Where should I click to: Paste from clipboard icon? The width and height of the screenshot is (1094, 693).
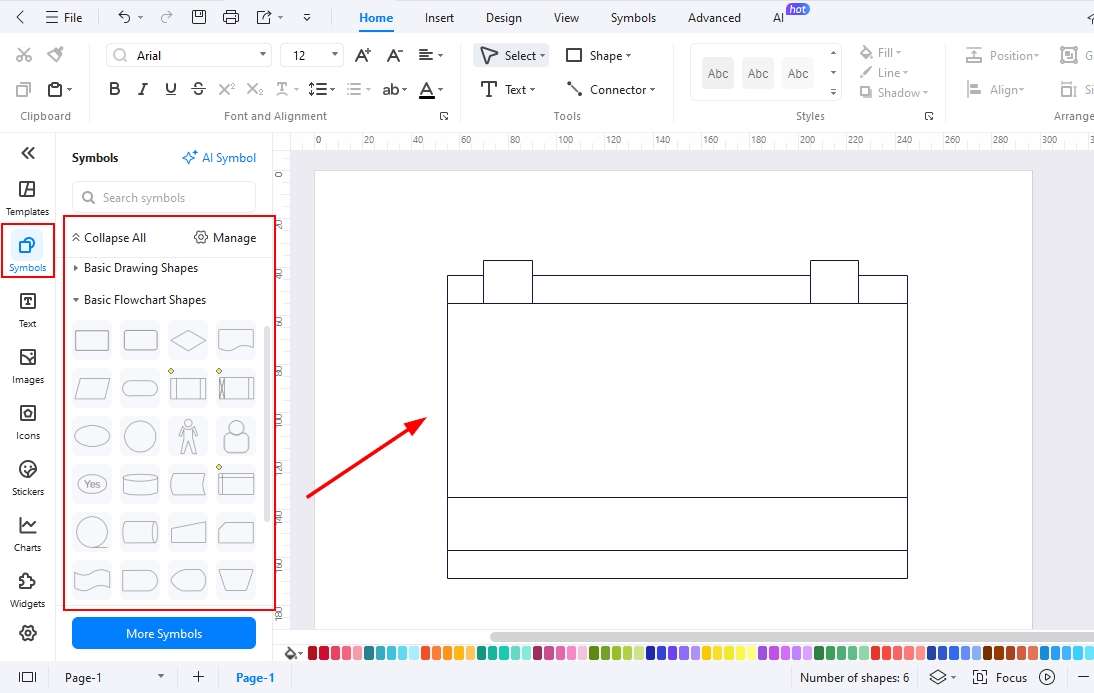pyautogui.click(x=55, y=89)
